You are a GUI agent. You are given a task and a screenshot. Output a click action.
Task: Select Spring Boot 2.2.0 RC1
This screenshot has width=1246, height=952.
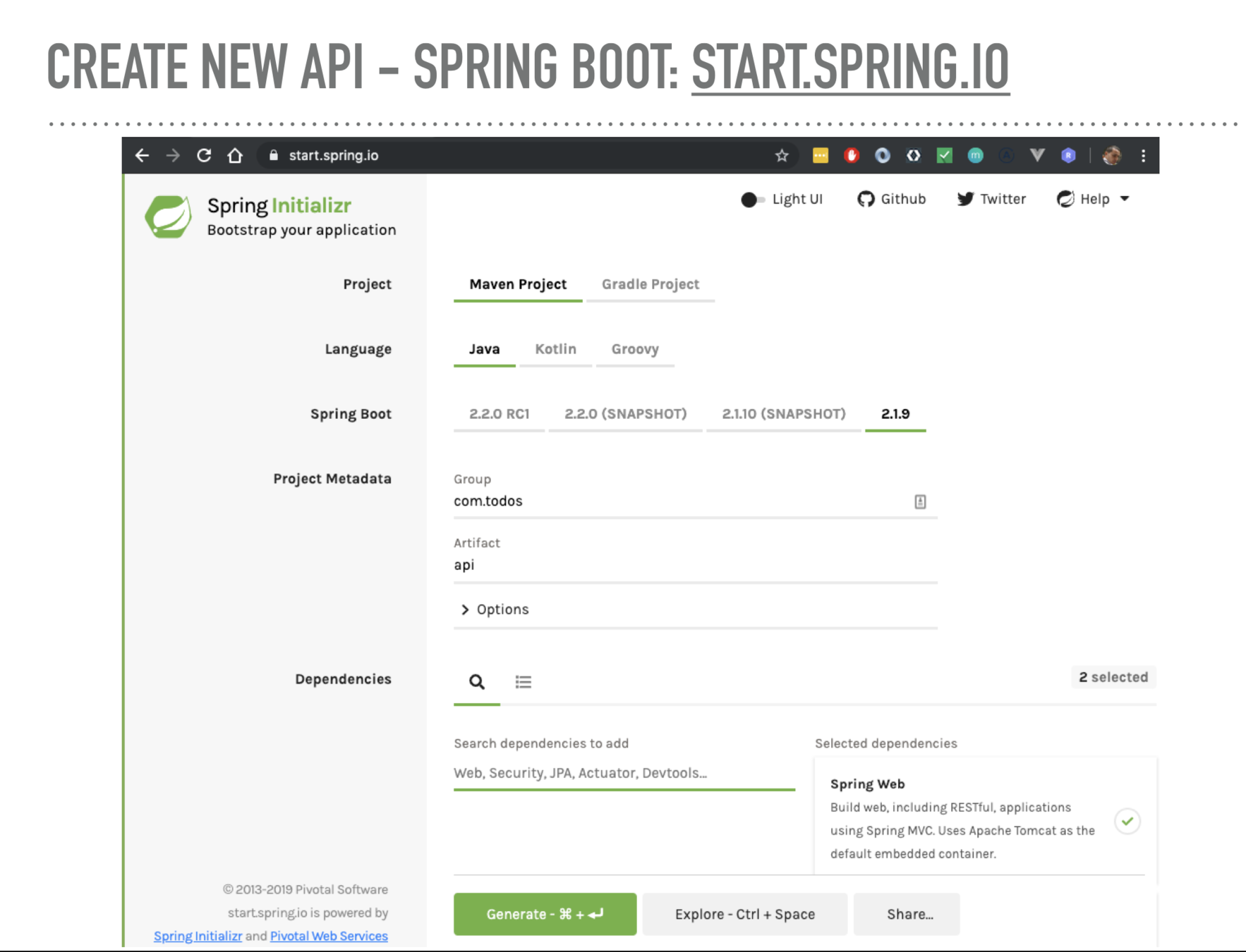(x=500, y=414)
